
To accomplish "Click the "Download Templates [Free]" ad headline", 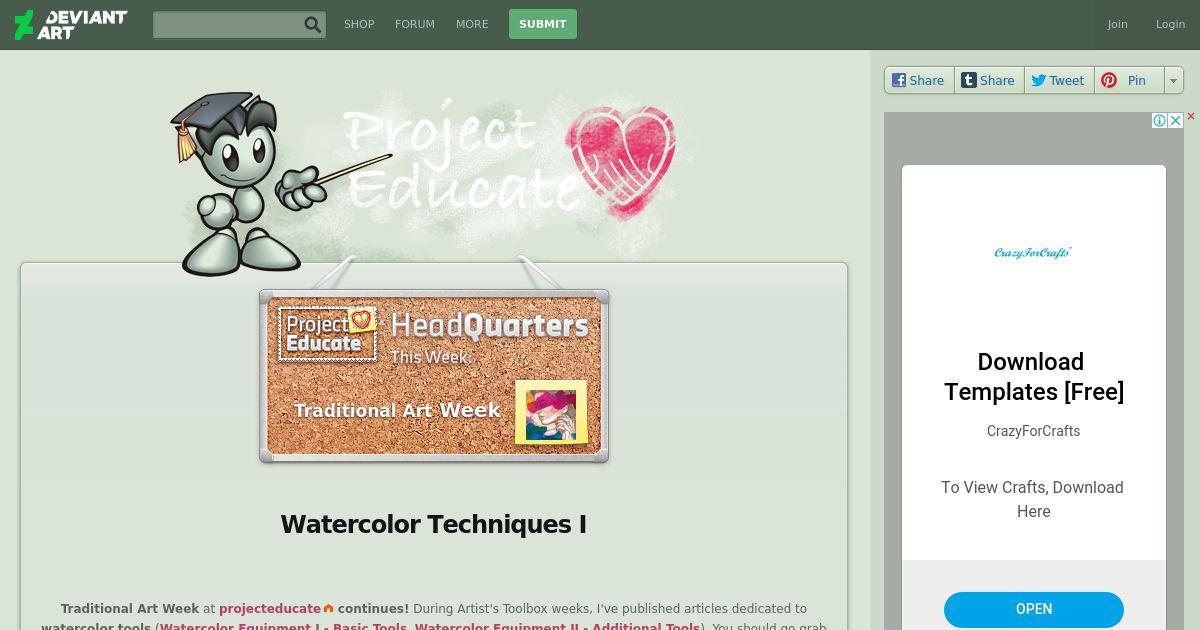I will [x=1033, y=376].
